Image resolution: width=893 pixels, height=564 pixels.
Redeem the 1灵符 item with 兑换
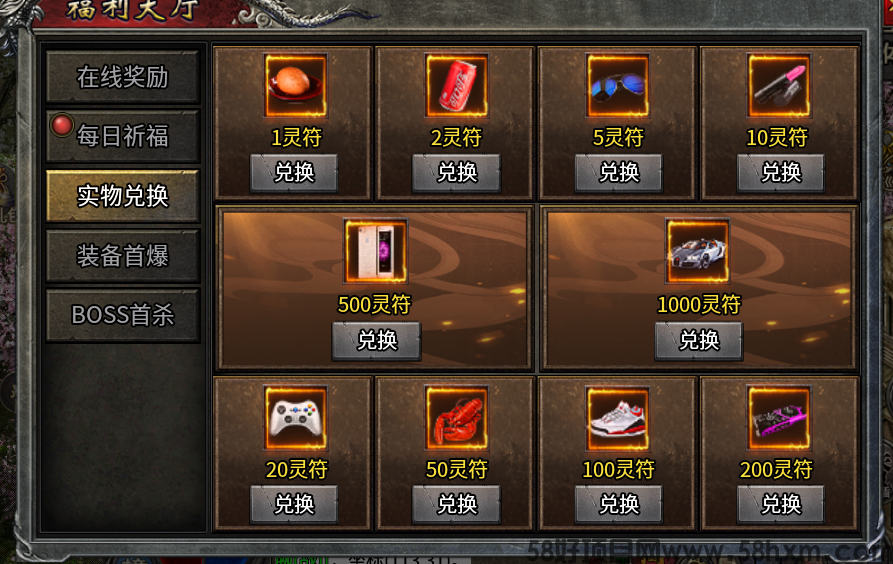point(294,172)
